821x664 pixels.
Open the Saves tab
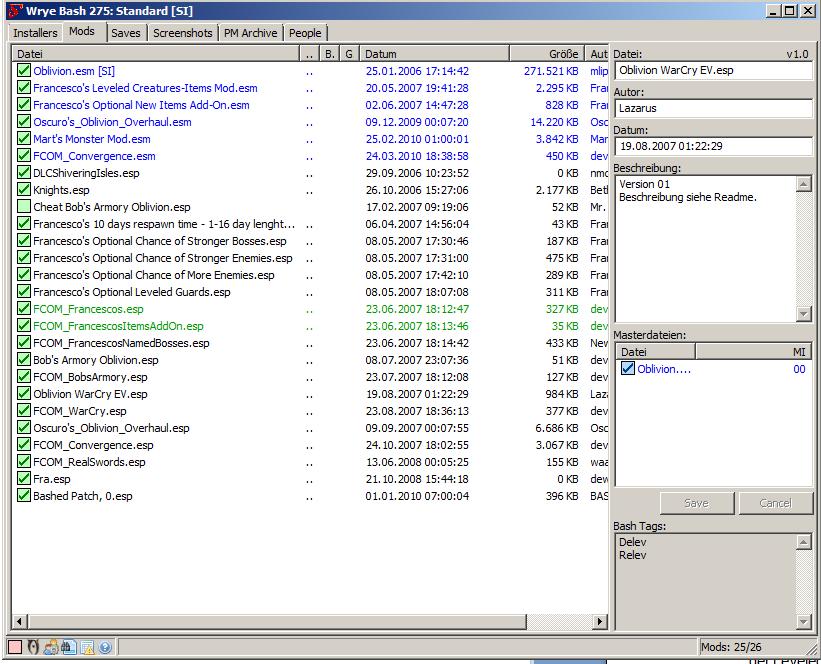(x=126, y=33)
